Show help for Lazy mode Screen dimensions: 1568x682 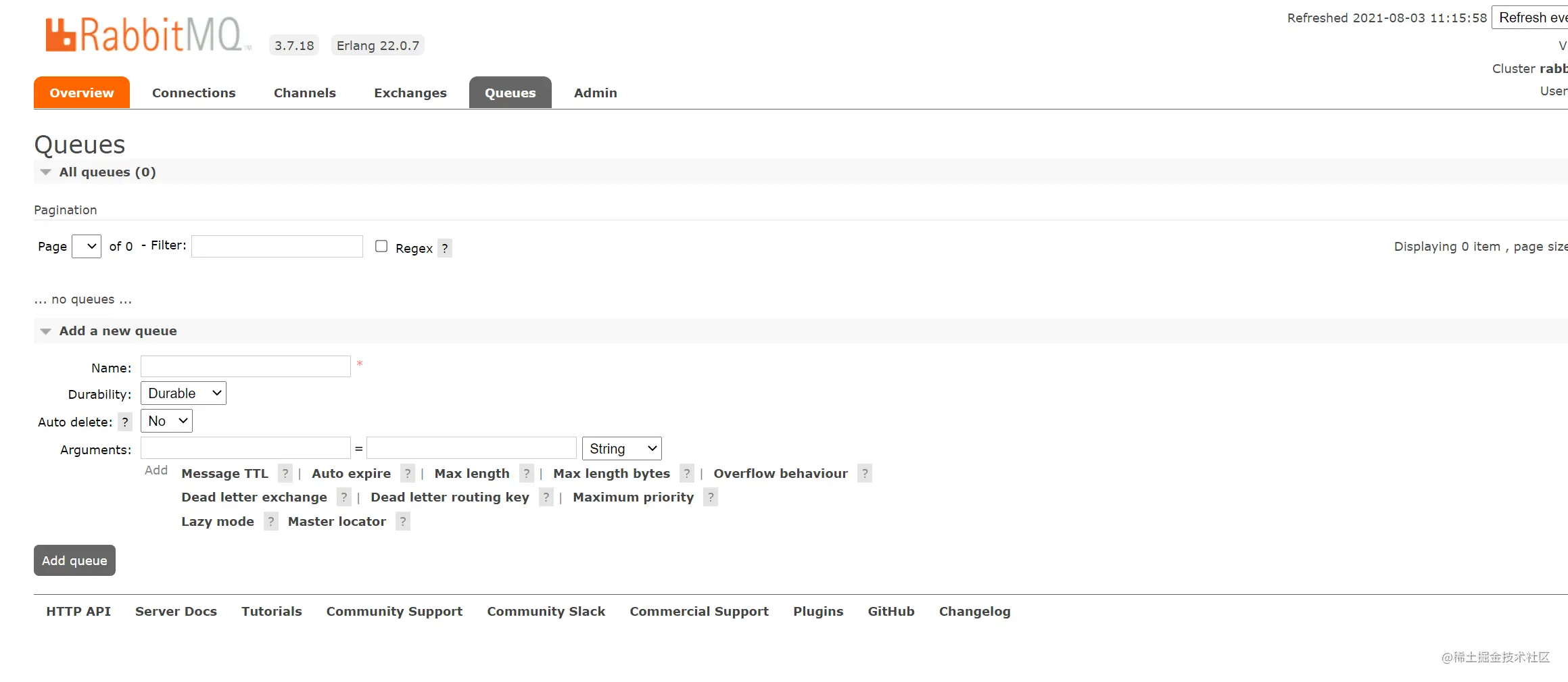(271, 521)
